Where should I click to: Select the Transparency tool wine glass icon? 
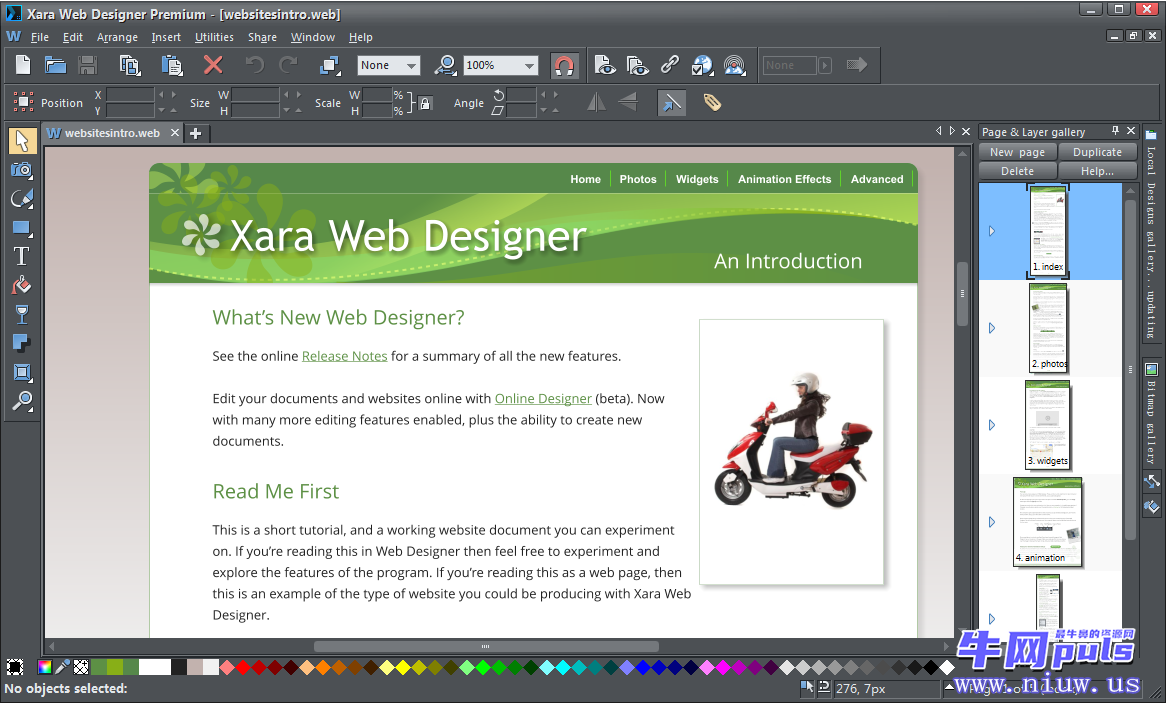(x=22, y=315)
